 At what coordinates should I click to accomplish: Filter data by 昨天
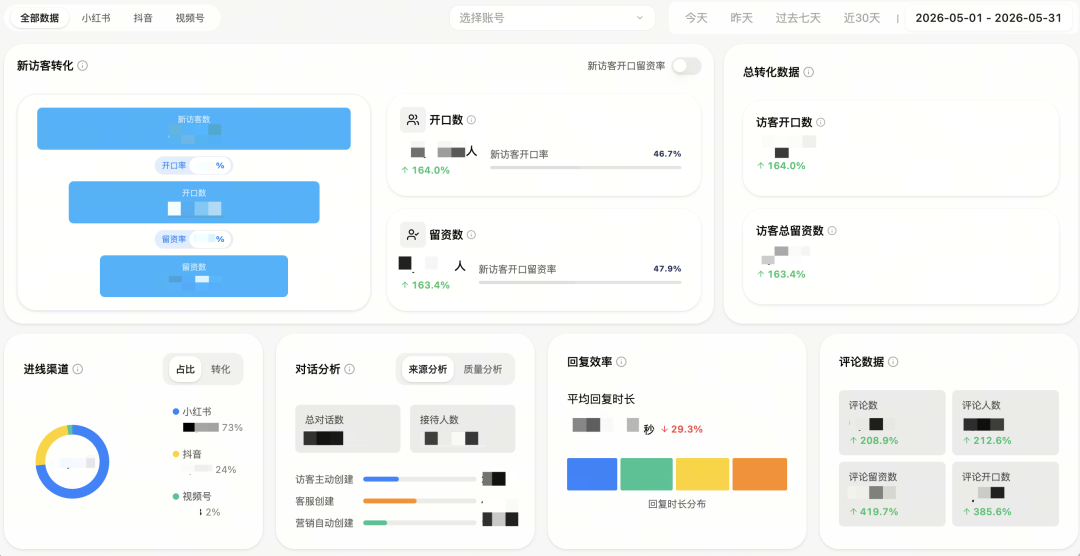point(742,18)
